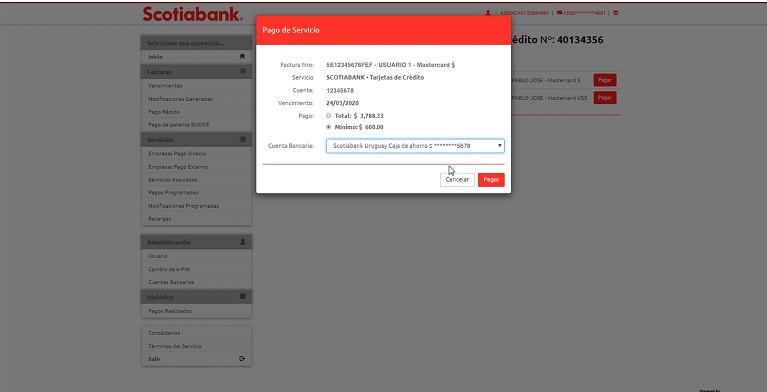The width and height of the screenshot is (767, 392).
Task: Click the person icon in Administración header
Action: [x=243, y=242]
